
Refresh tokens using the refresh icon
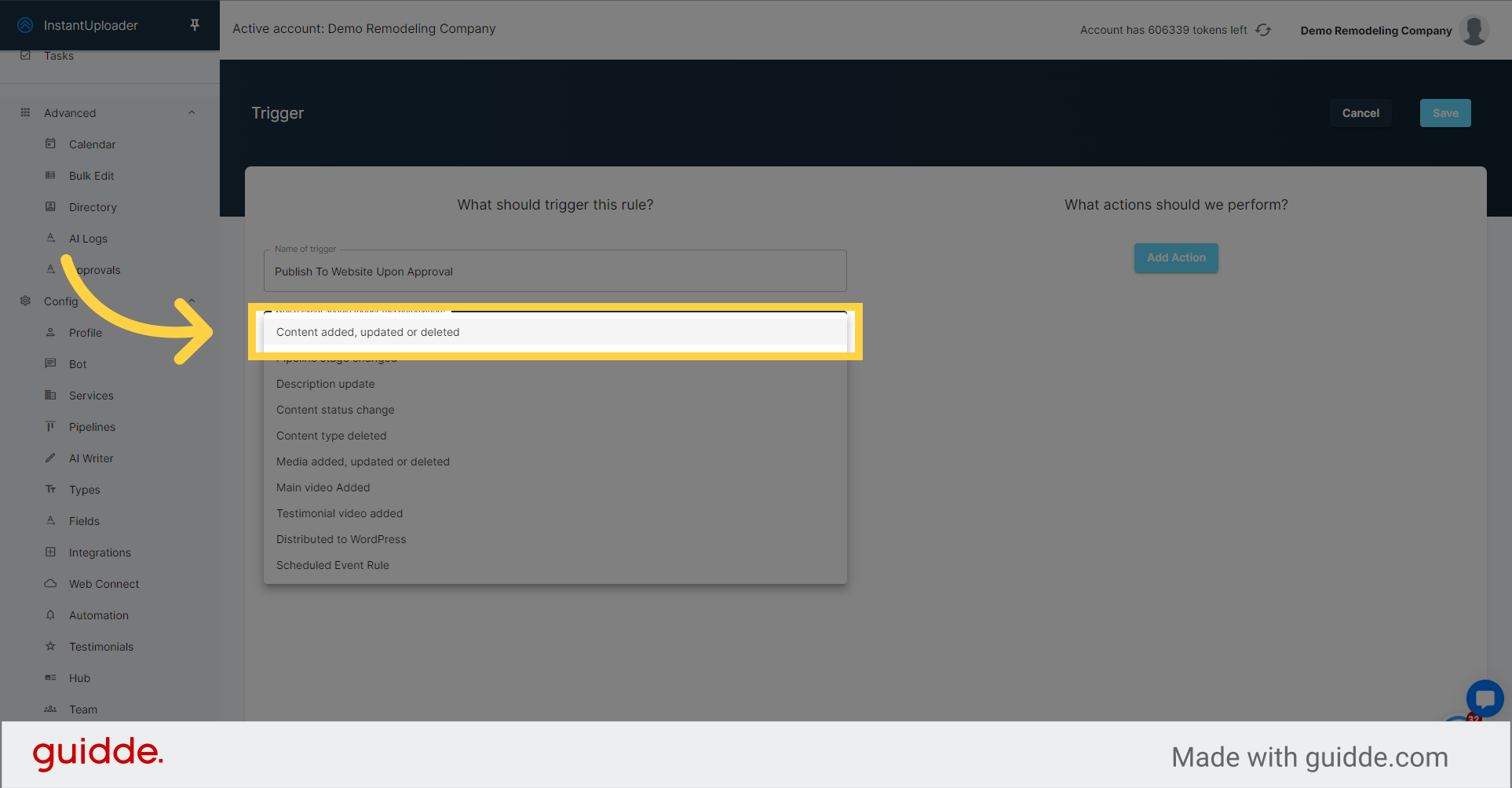tap(1262, 30)
